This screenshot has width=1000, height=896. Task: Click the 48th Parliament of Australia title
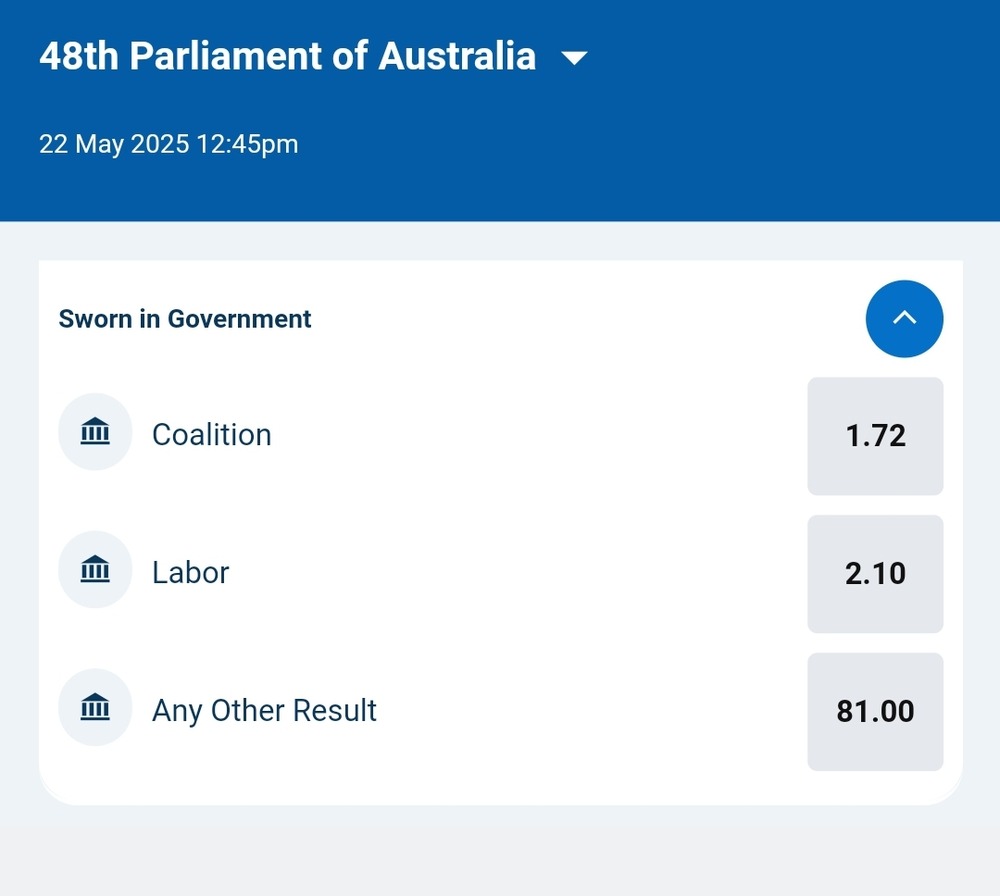[287, 56]
